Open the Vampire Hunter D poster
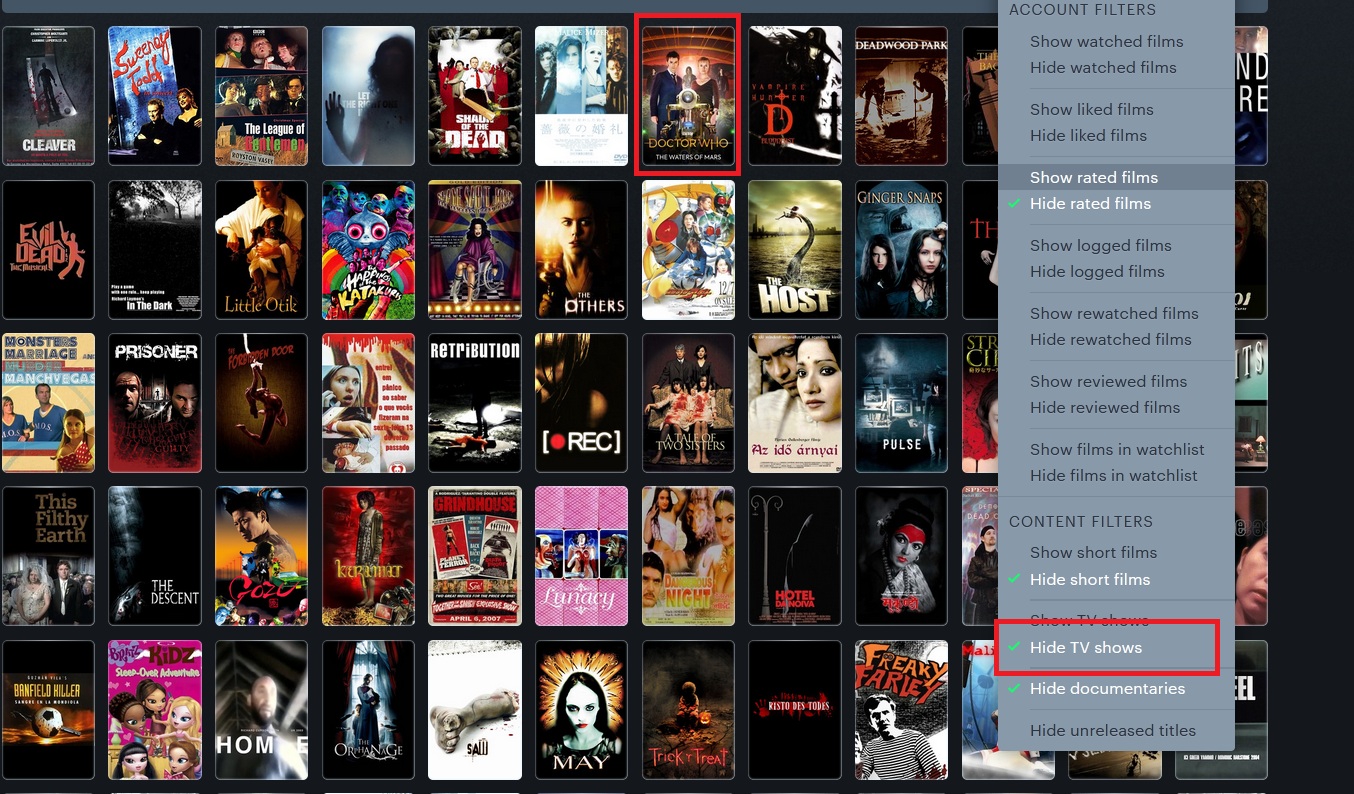The height and width of the screenshot is (794, 1354). (x=795, y=96)
